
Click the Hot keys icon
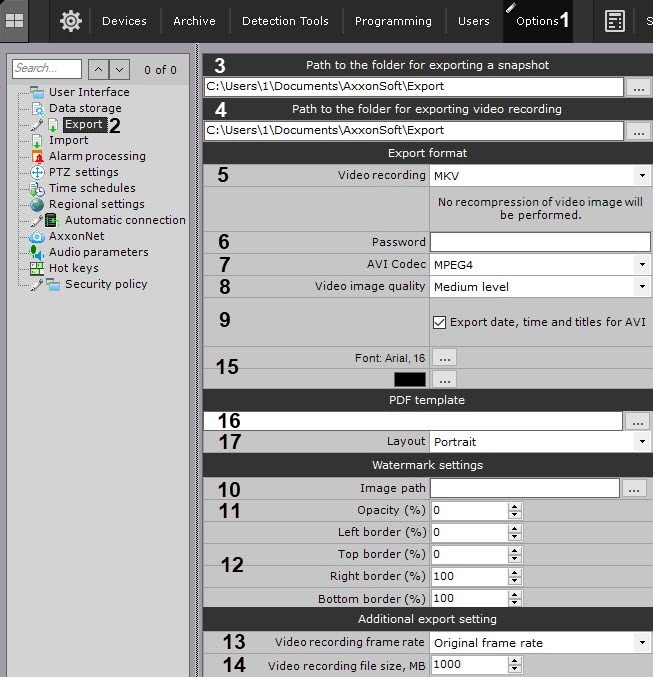(x=37, y=268)
